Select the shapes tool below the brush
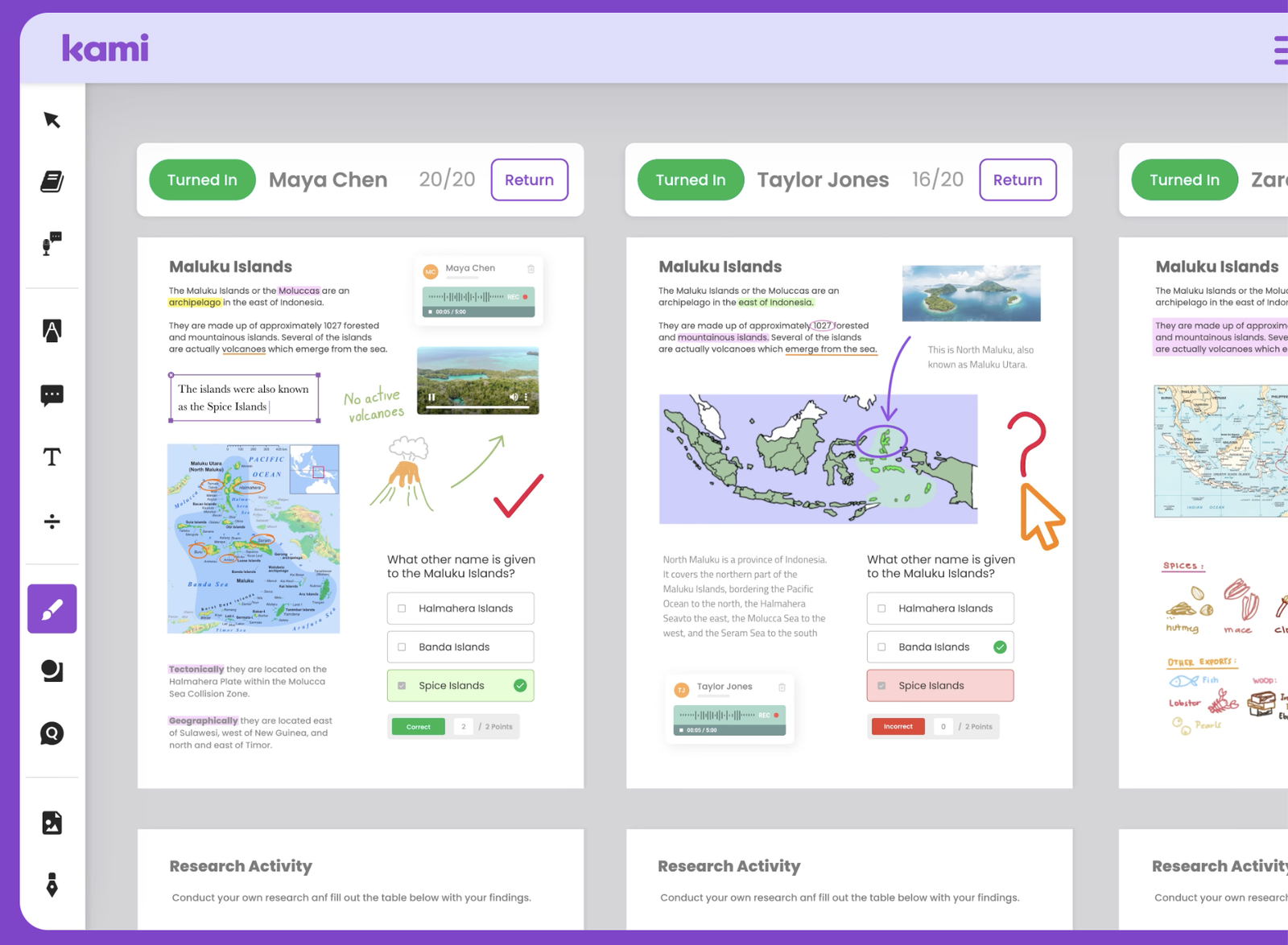The width and height of the screenshot is (1288, 945). [52, 671]
